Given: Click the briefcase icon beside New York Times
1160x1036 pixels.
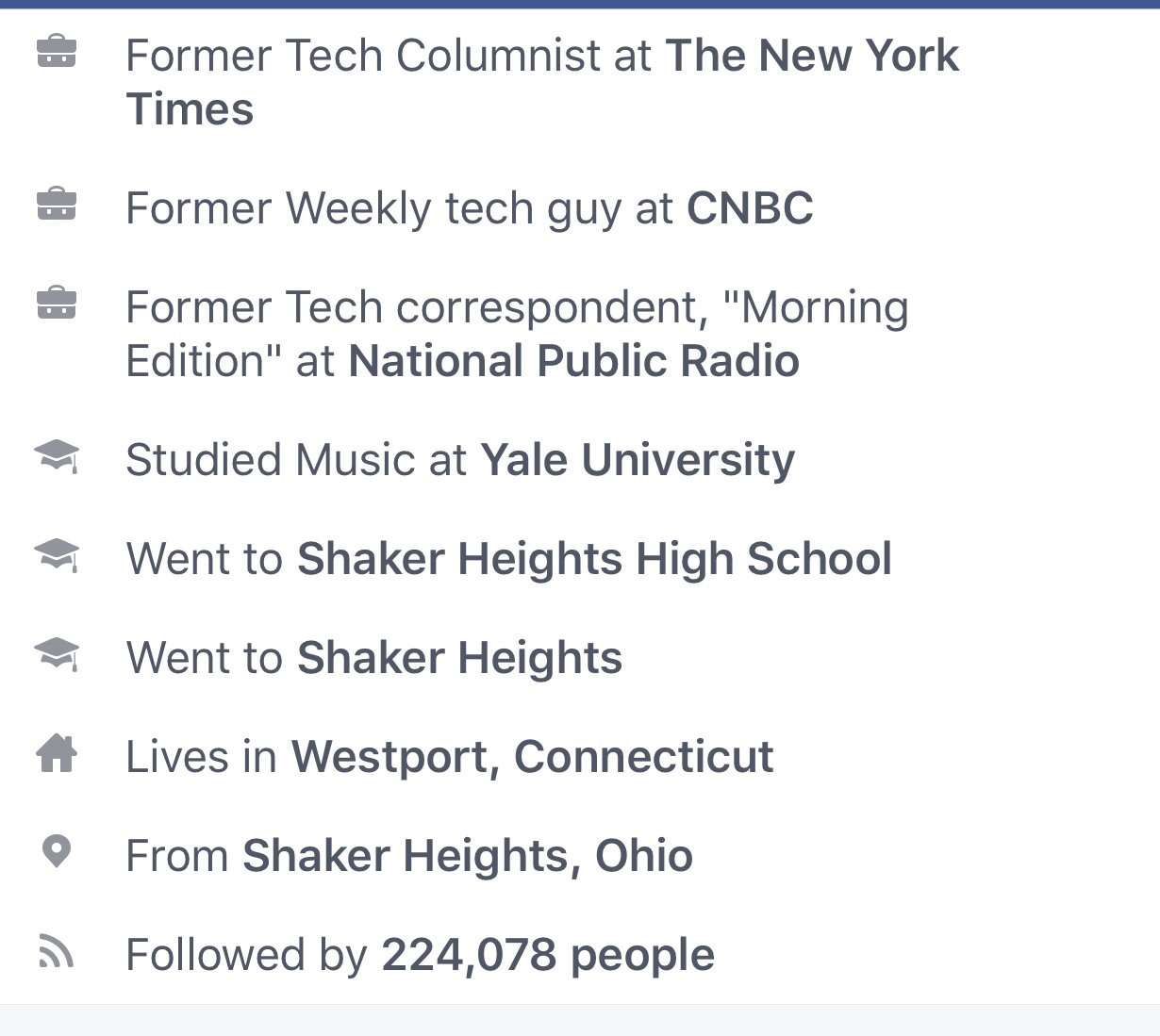Looking at the screenshot, I should [x=57, y=52].
